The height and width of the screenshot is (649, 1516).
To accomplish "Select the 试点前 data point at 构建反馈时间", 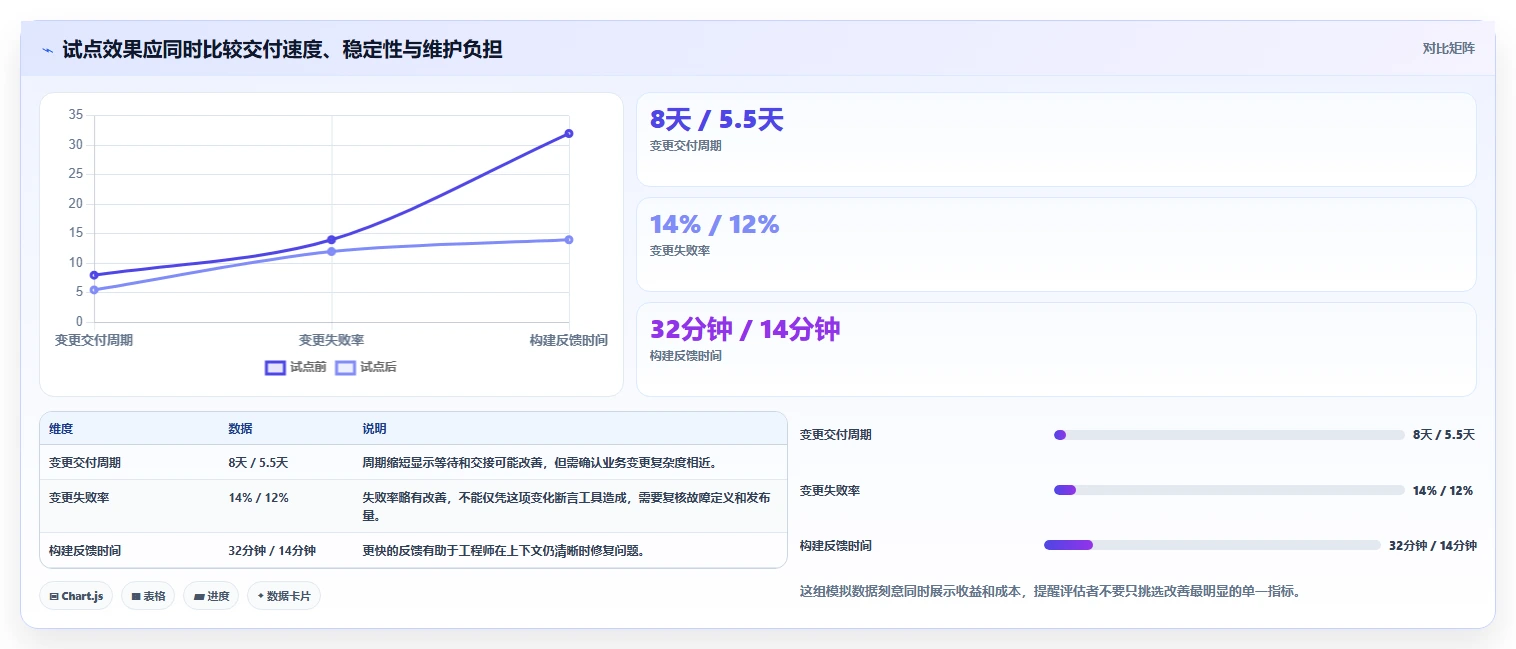I will click(568, 133).
